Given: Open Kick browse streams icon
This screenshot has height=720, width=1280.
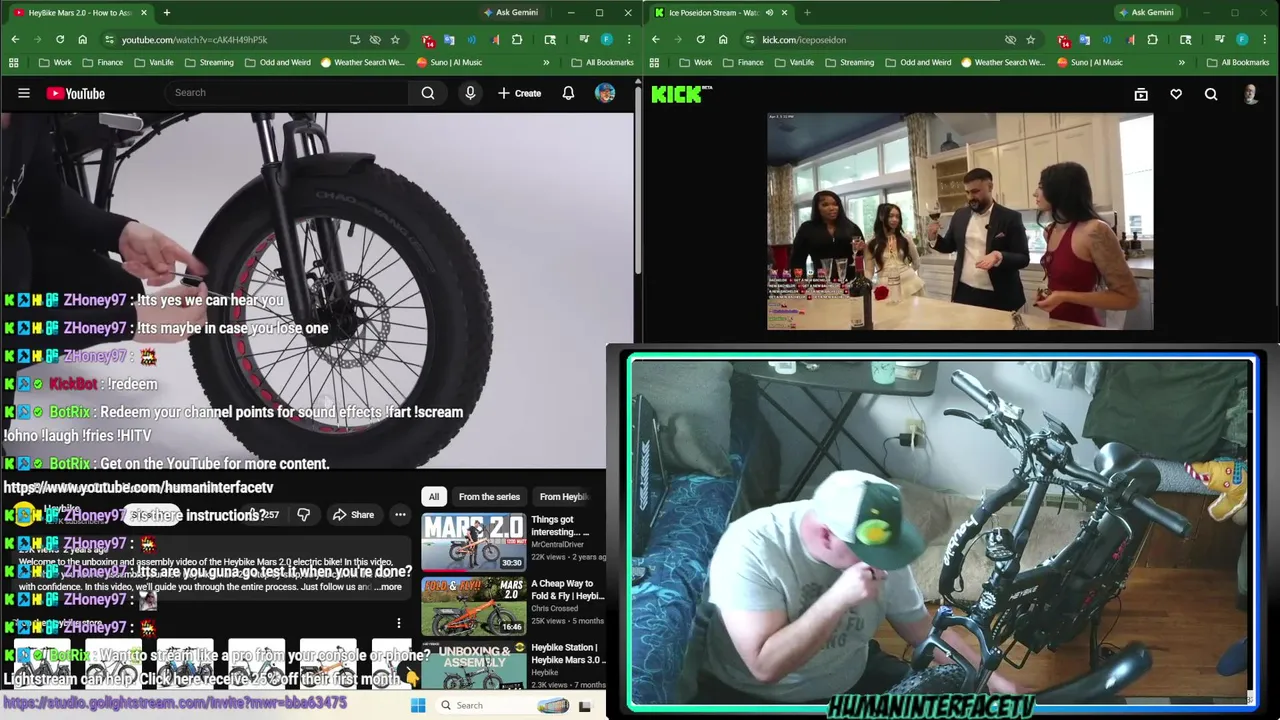Looking at the screenshot, I should pyautogui.click(x=1141, y=94).
